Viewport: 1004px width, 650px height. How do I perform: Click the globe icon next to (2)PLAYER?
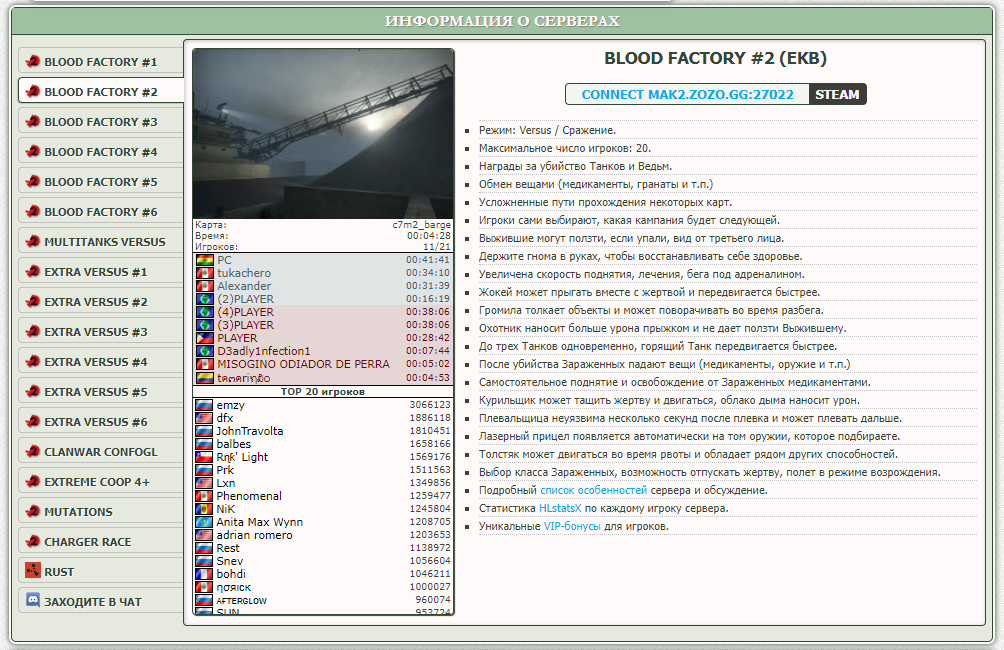pos(204,299)
